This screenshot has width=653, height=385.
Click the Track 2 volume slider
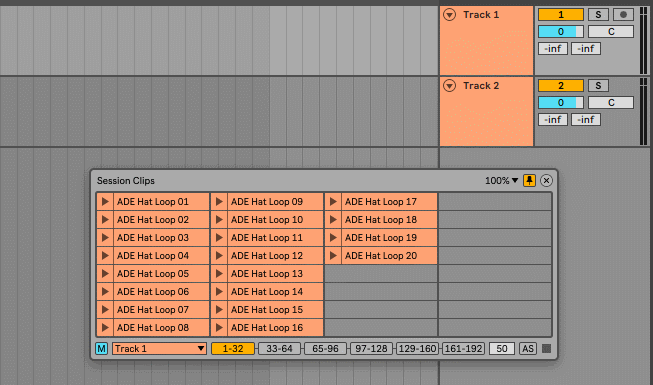tap(561, 102)
